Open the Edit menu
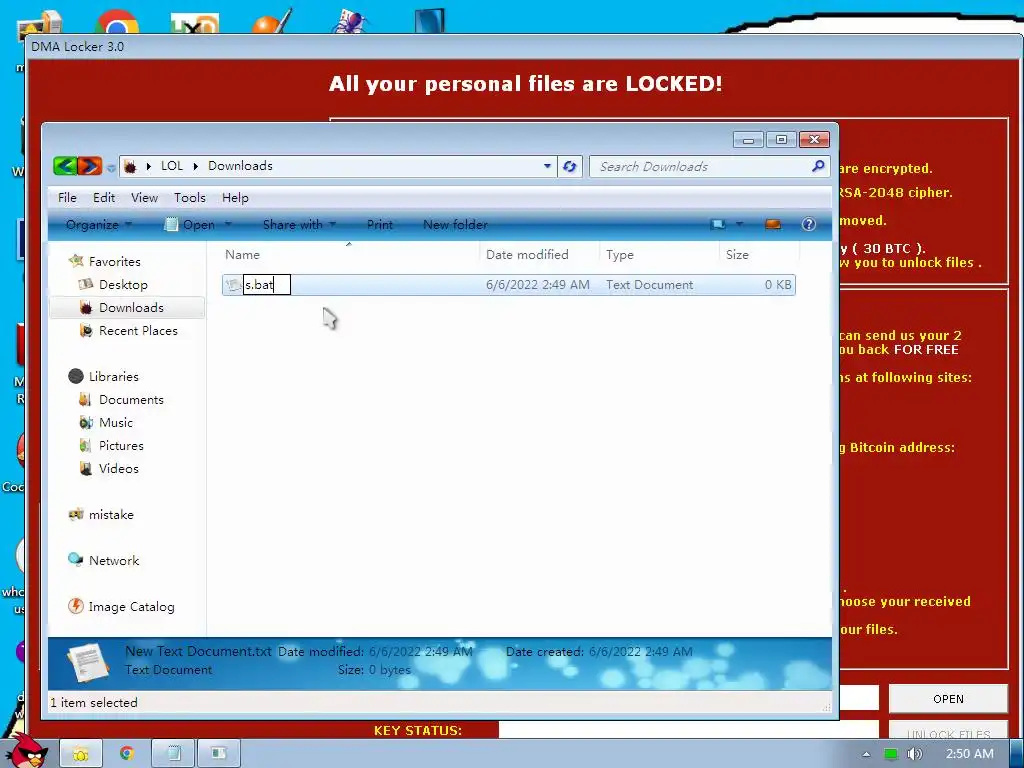Screen dimensions: 1024x768 104,198
